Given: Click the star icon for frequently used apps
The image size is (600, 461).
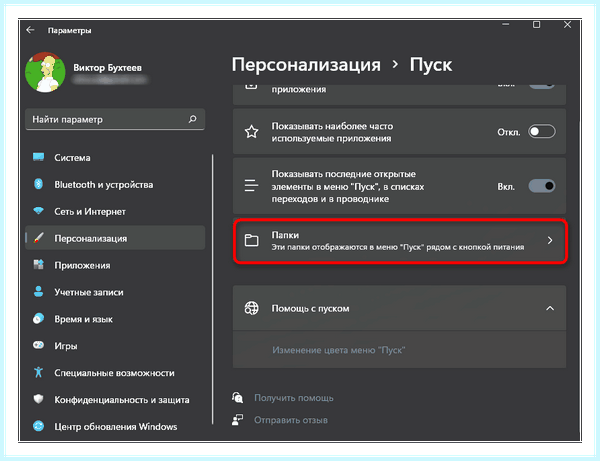Looking at the screenshot, I should point(251,132).
